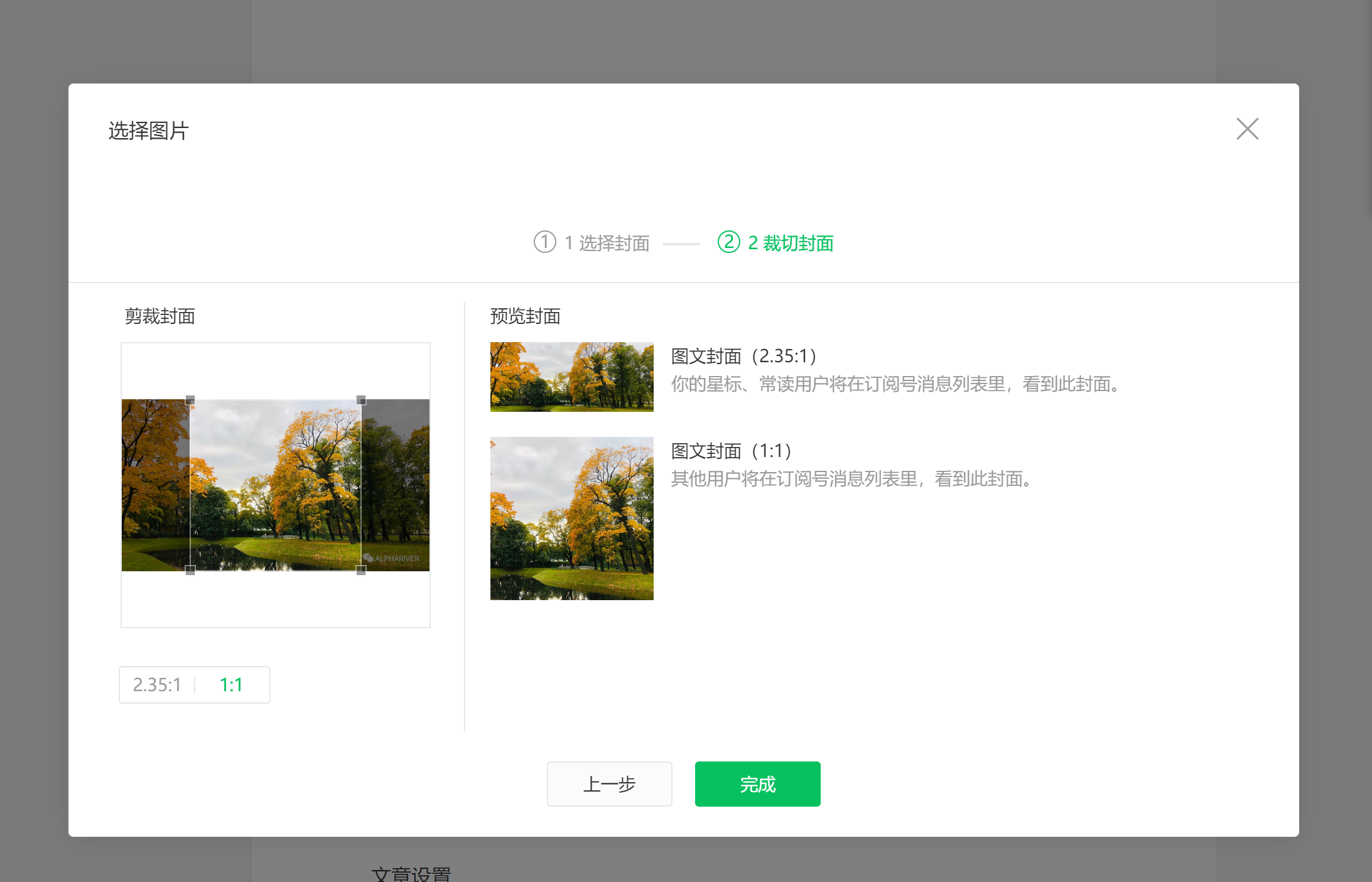Click 2 裁切封面 step label
Image resolution: width=1372 pixels, height=882 pixels.
(x=791, y=243)
